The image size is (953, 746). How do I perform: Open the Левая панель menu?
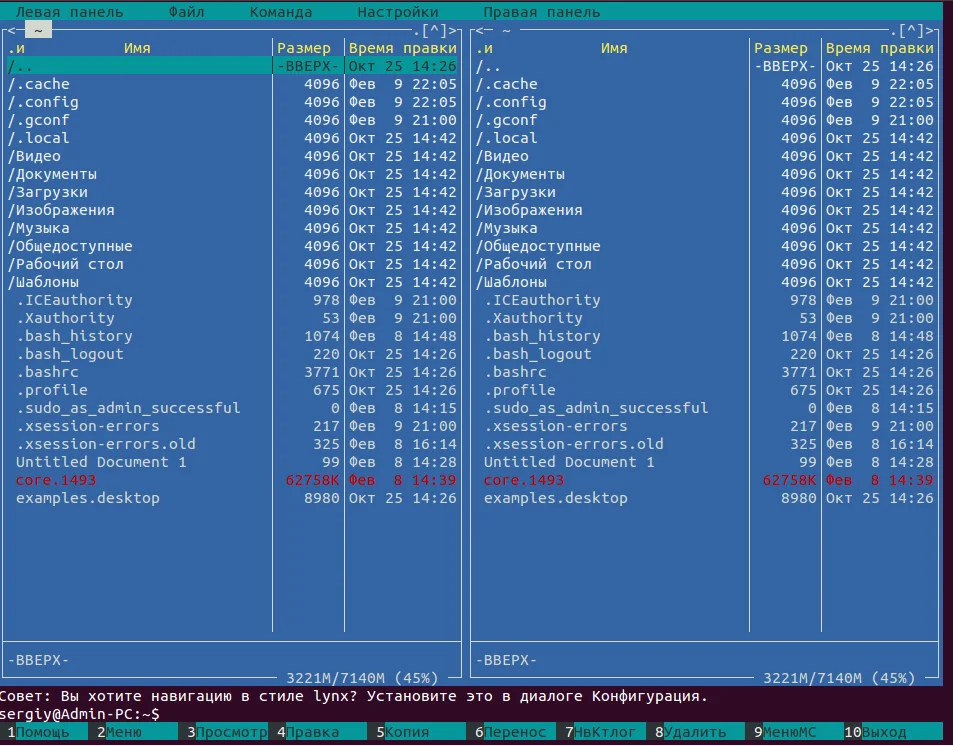point(70,12)
